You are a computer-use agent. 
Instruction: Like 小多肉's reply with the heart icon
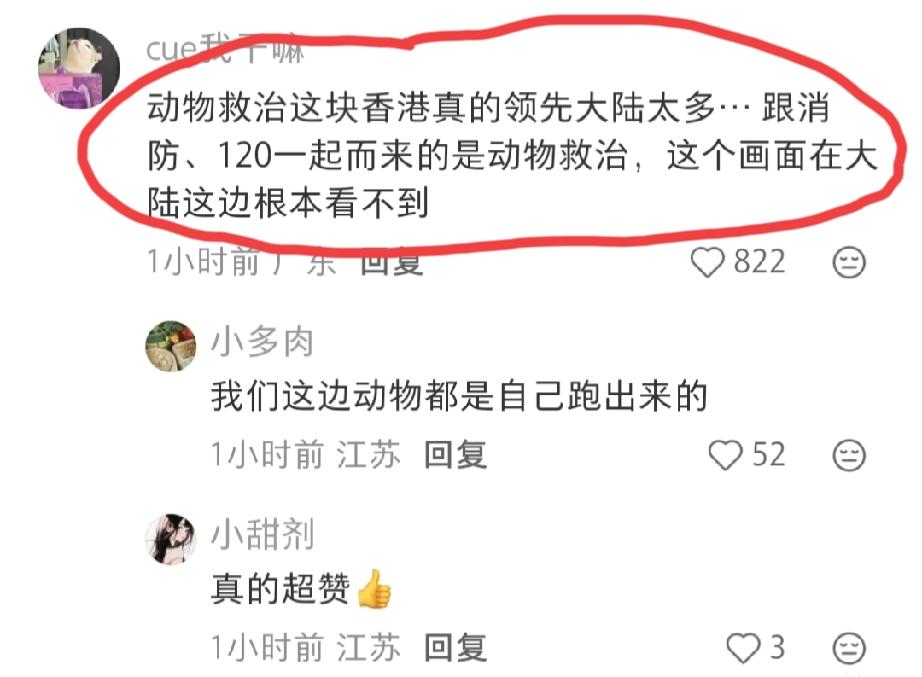tap(725, 455)
